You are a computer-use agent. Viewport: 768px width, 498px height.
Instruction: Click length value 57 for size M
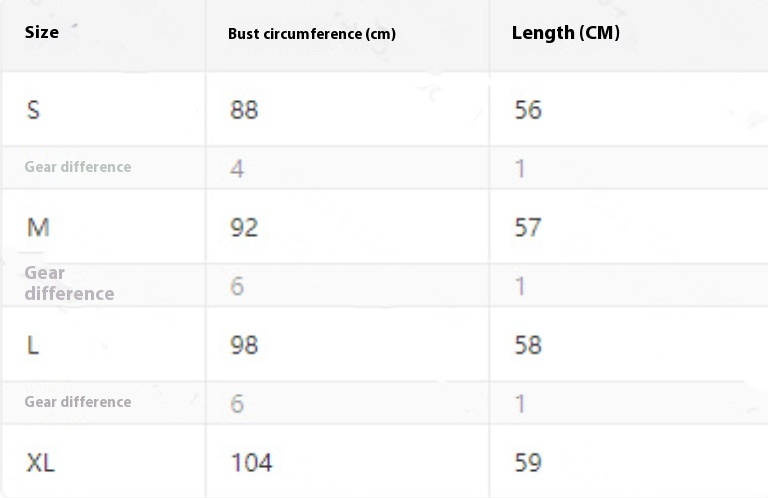pyautogui.click(x=528, y=227)
